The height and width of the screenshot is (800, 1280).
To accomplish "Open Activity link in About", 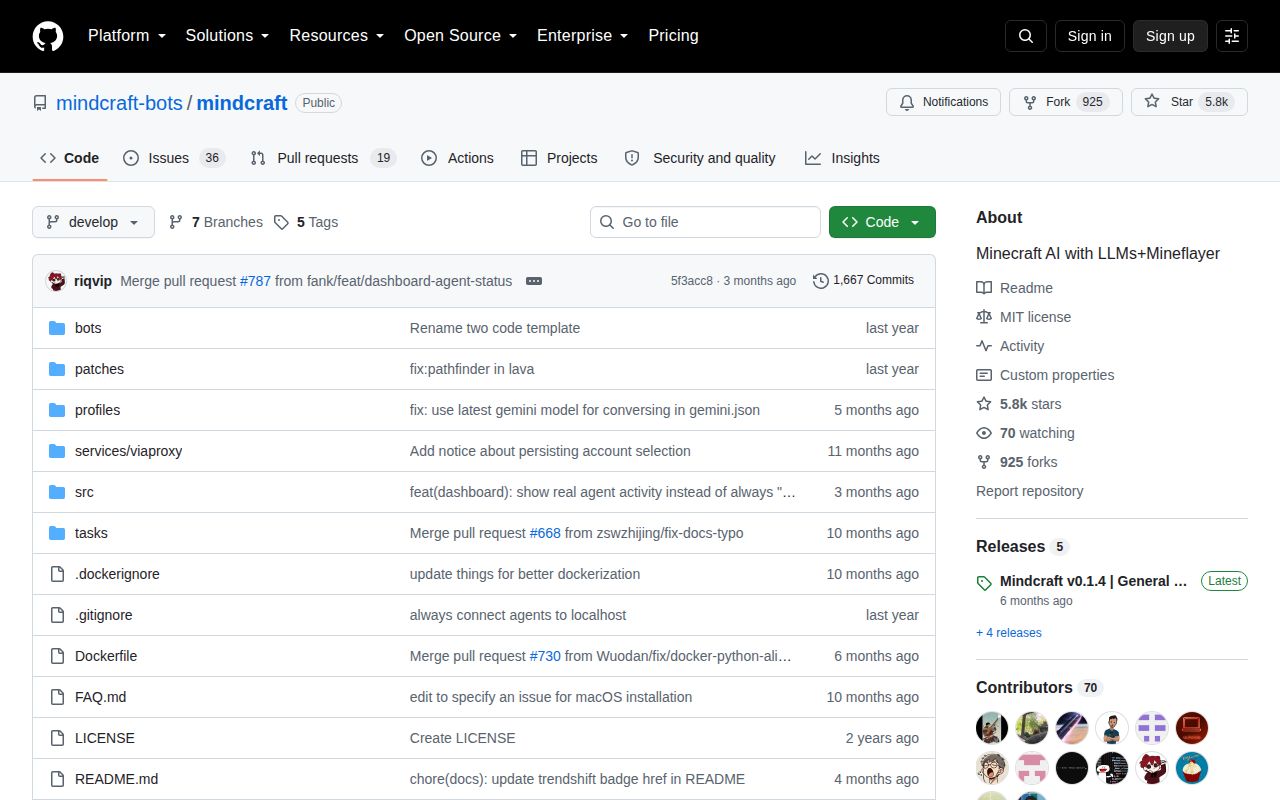I will (1010, 346).
